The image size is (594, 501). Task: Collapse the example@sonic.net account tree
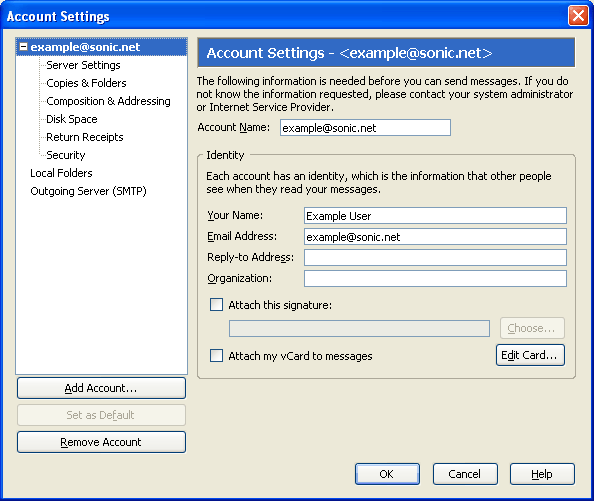[x=23, y=47]
